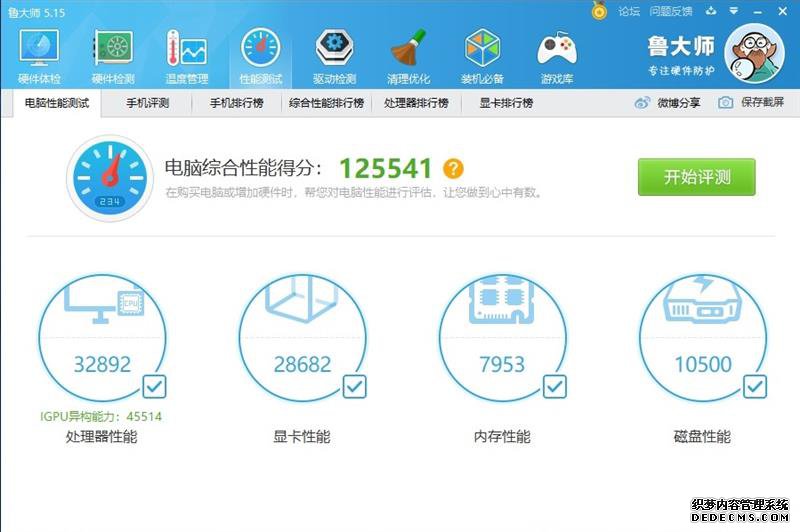Click the graphics card cube graphic
Image resolution: width=800 pixels, height=532 pixels.
[302, 299]
